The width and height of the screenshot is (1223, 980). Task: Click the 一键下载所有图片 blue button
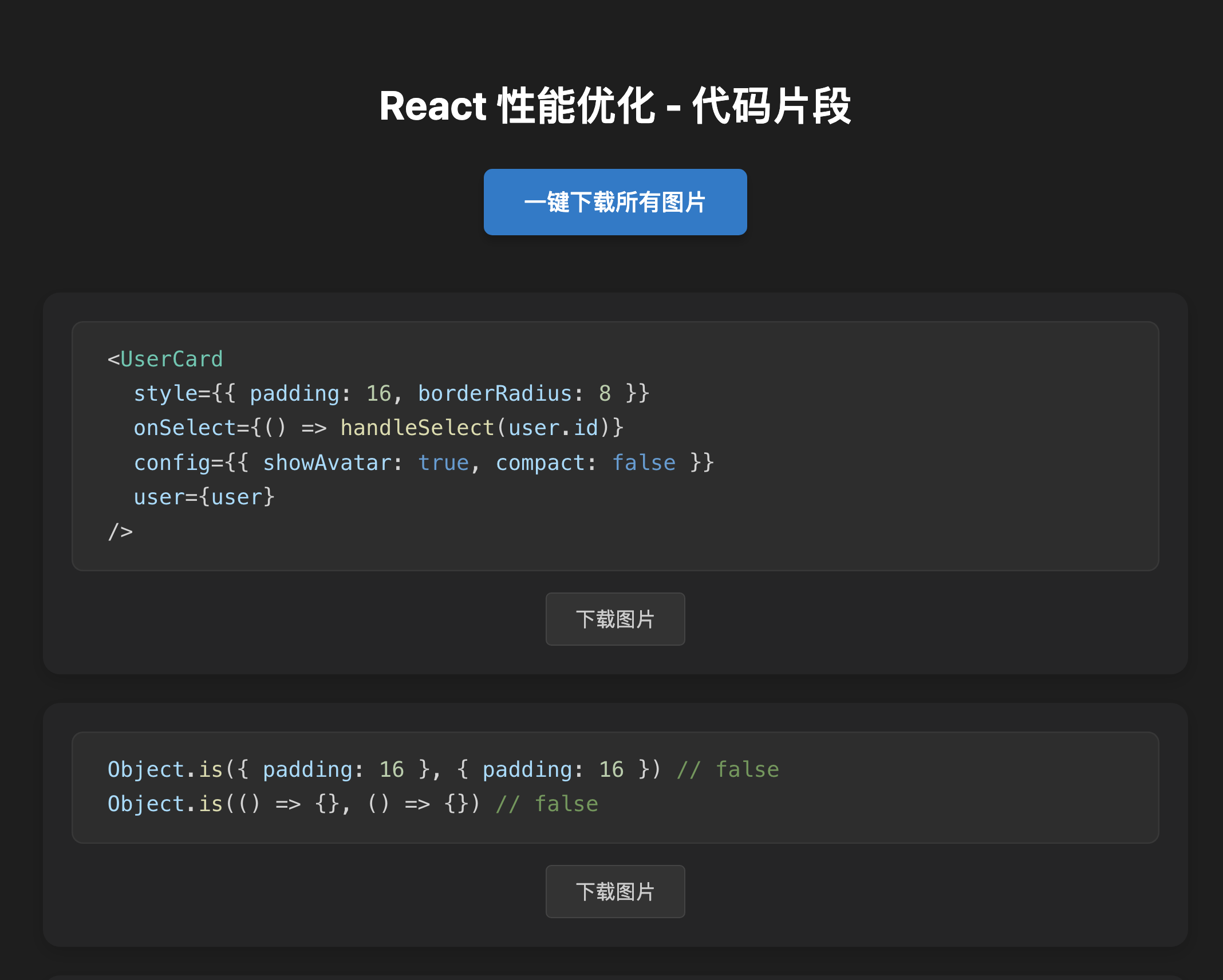coord(615,202)
